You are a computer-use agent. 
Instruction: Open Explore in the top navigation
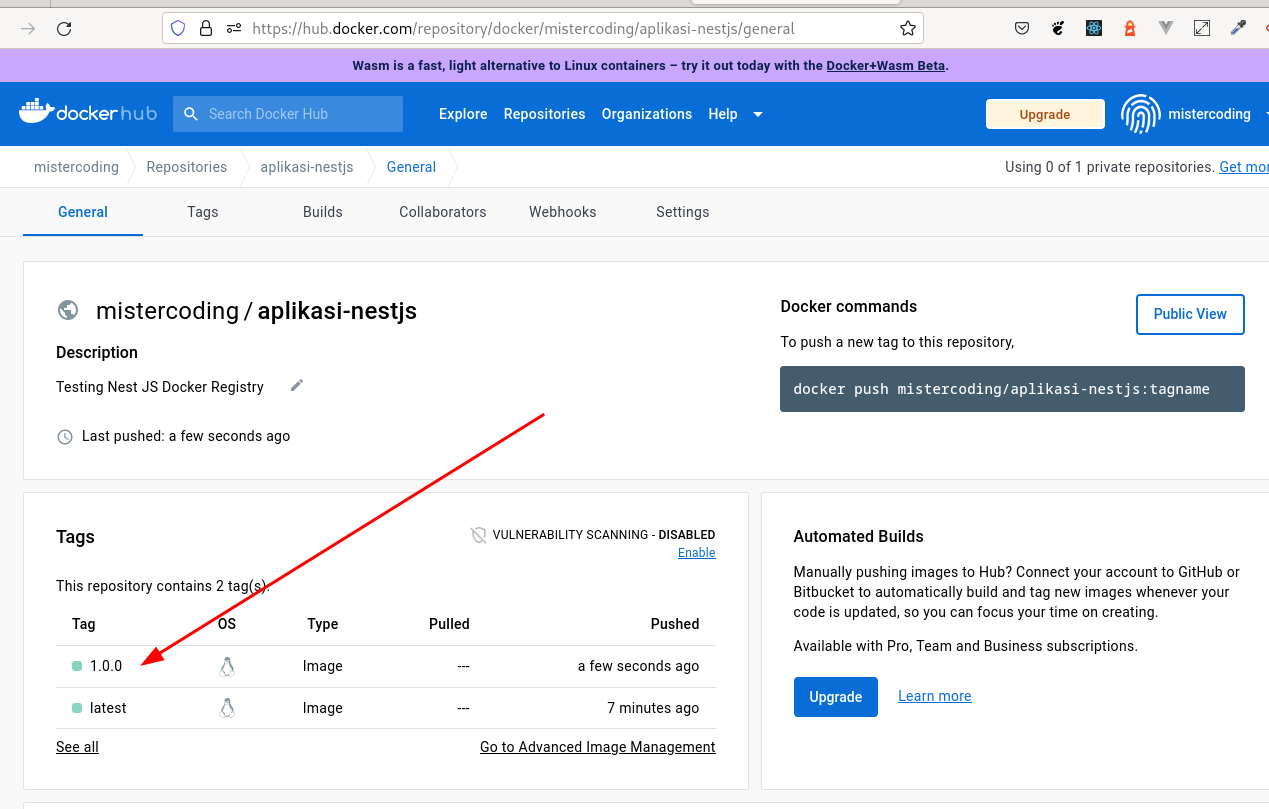point(463,114)
